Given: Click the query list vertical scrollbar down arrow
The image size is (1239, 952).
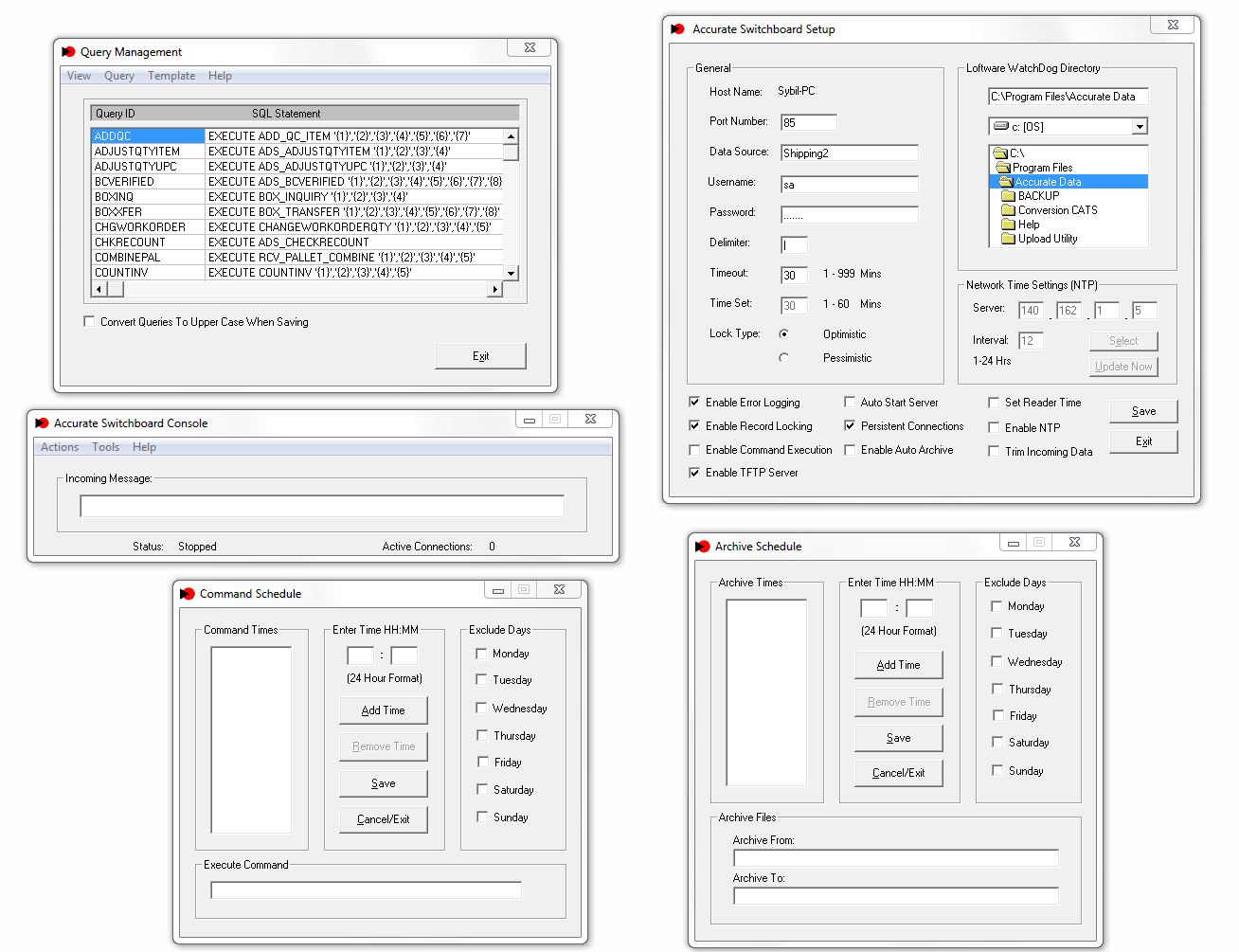Looking at the screenshot, I should (511, 273).
